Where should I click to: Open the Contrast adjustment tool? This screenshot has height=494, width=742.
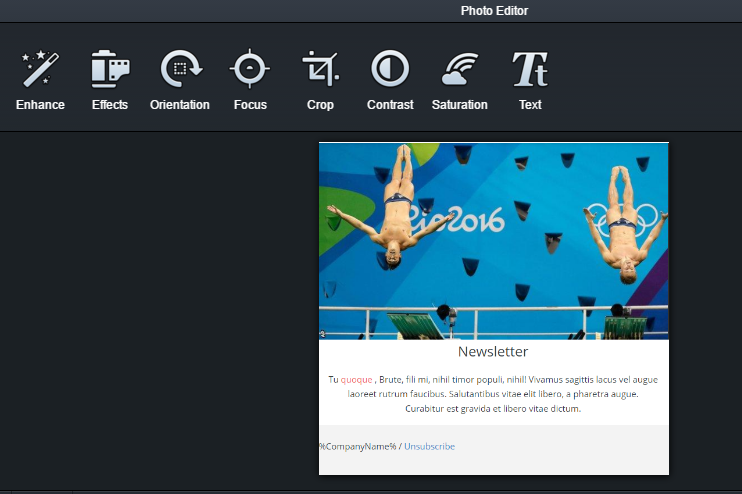coord(390,79)
